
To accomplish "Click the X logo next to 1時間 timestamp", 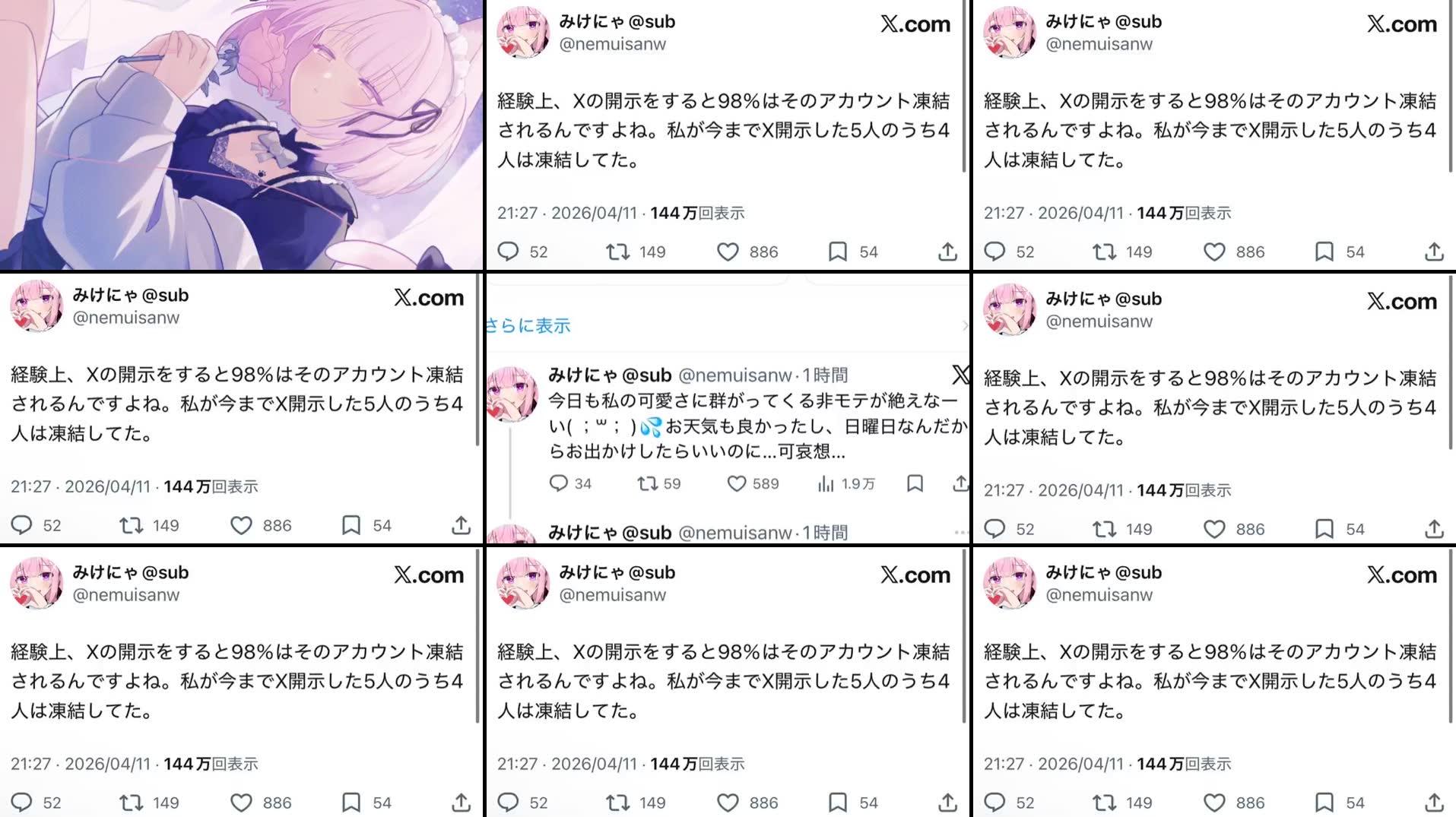I will [960, 374].
